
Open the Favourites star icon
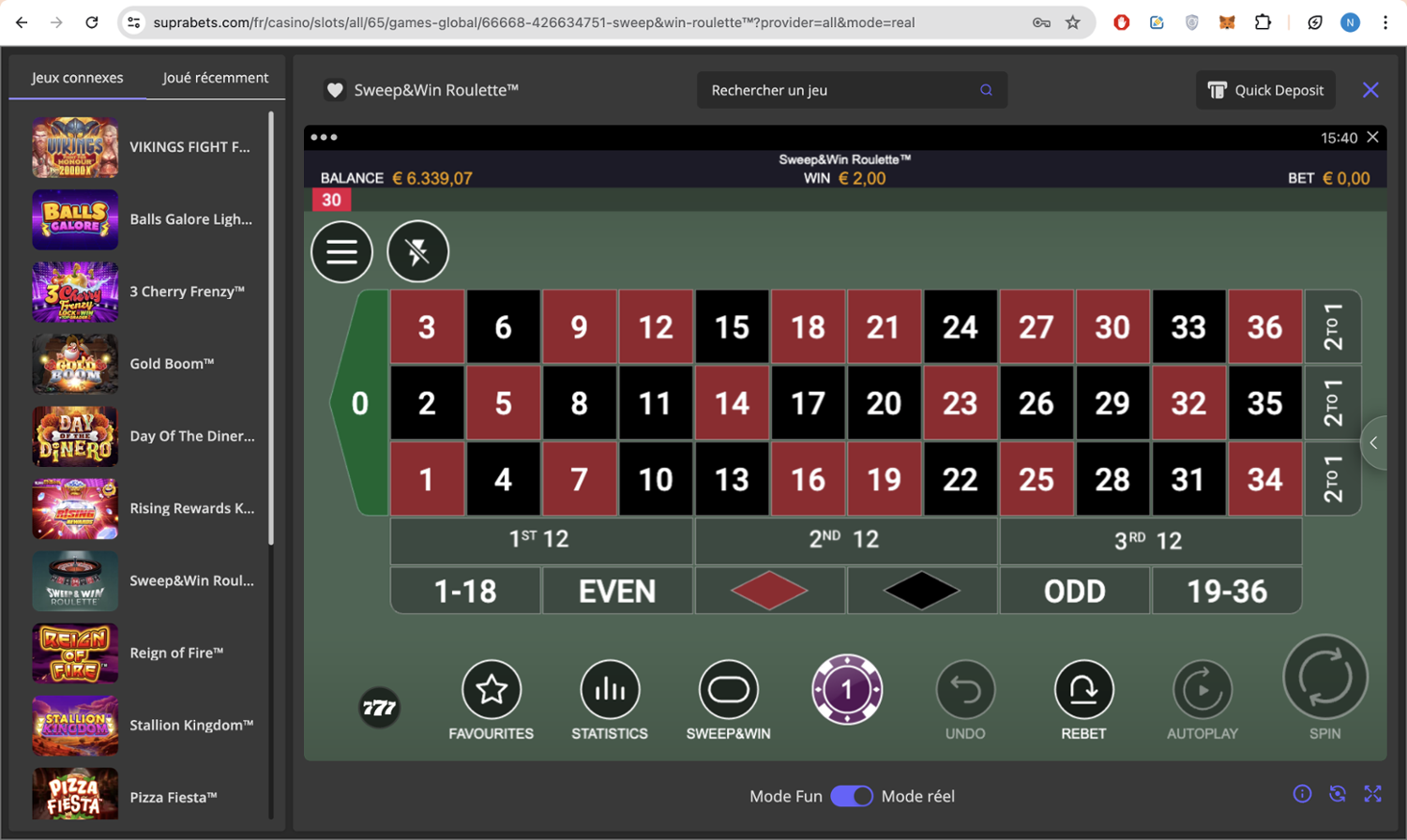[492, 690]
